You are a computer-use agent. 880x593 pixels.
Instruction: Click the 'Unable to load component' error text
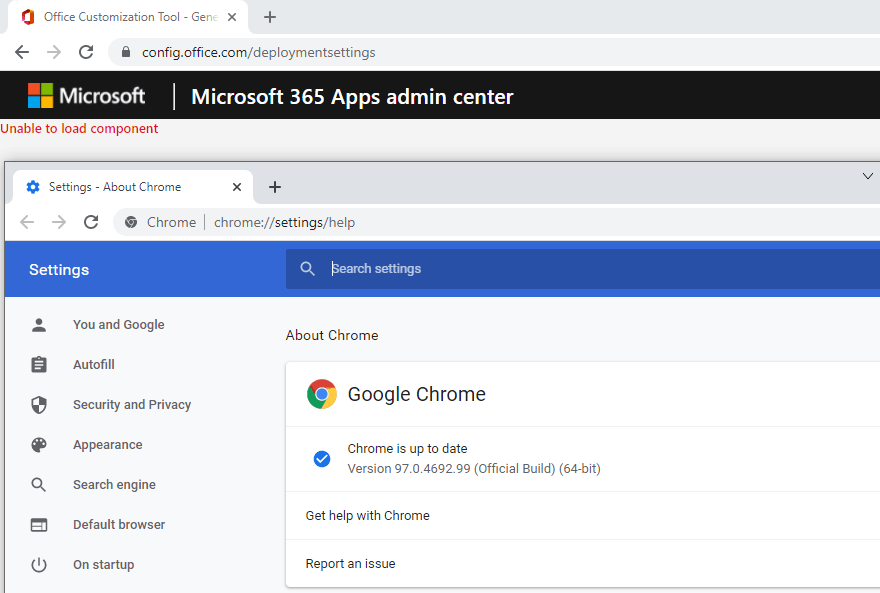(x=79, y=128)
